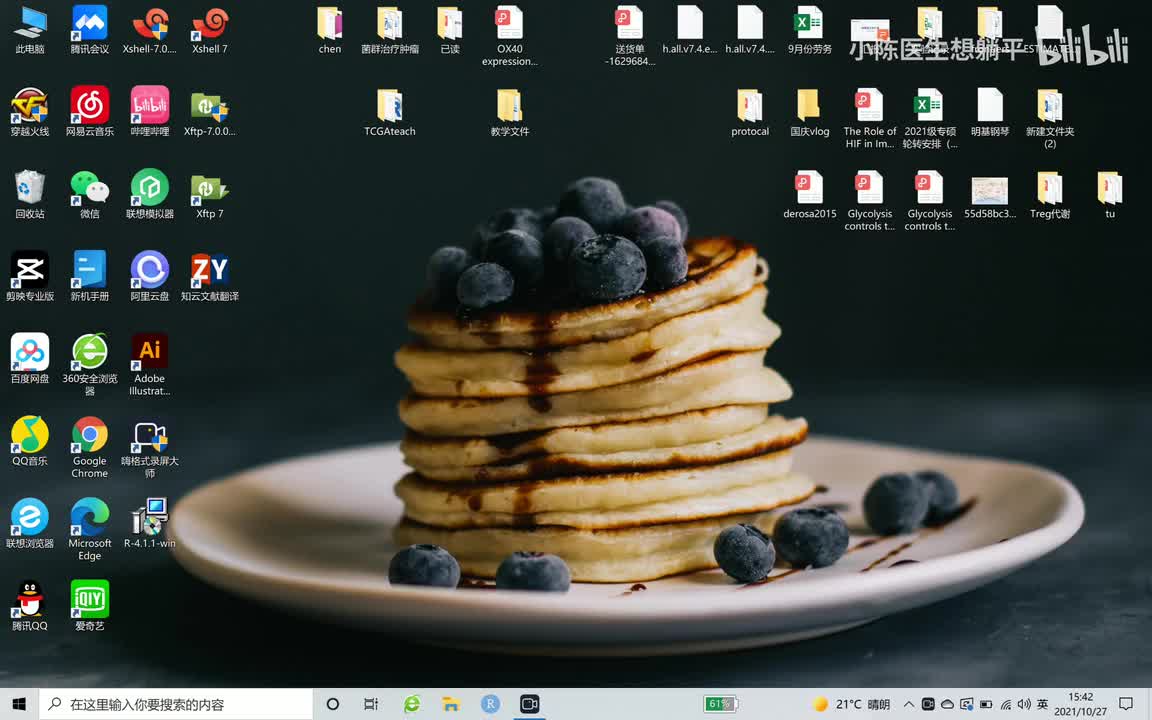This screenshot has height=720, width=1152.
Task: Switch input method via 英 indicator
Action: point(1043,704)
